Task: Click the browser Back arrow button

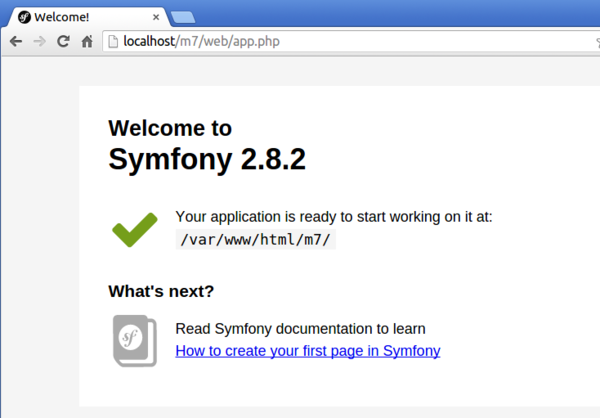Action: tap(16, 41)
